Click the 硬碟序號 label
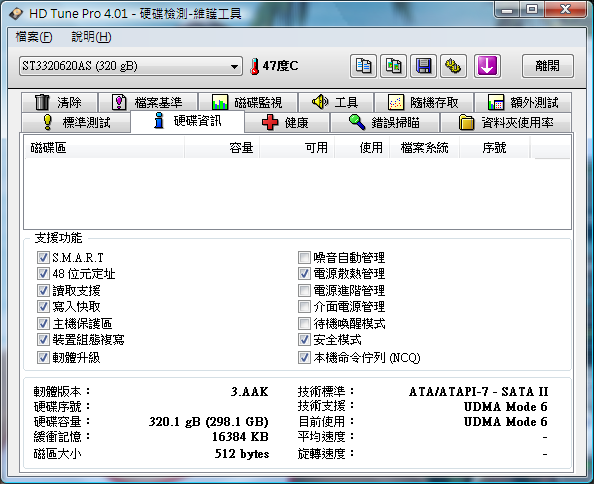 [62, 407]
